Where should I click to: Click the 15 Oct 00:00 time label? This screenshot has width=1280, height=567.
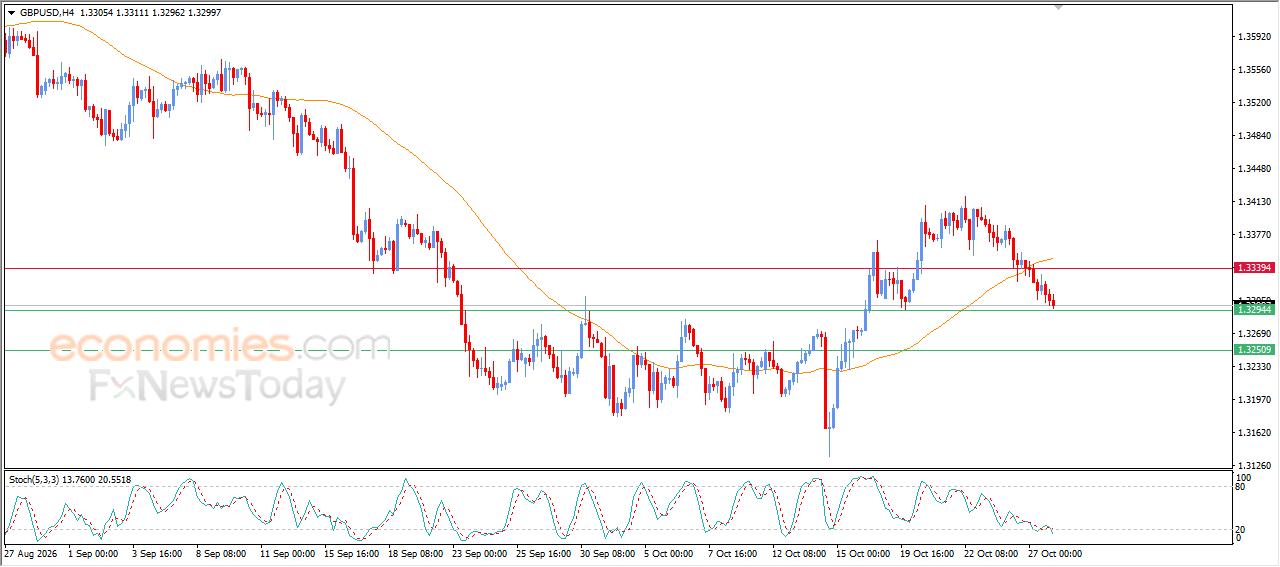click(862, 553)
